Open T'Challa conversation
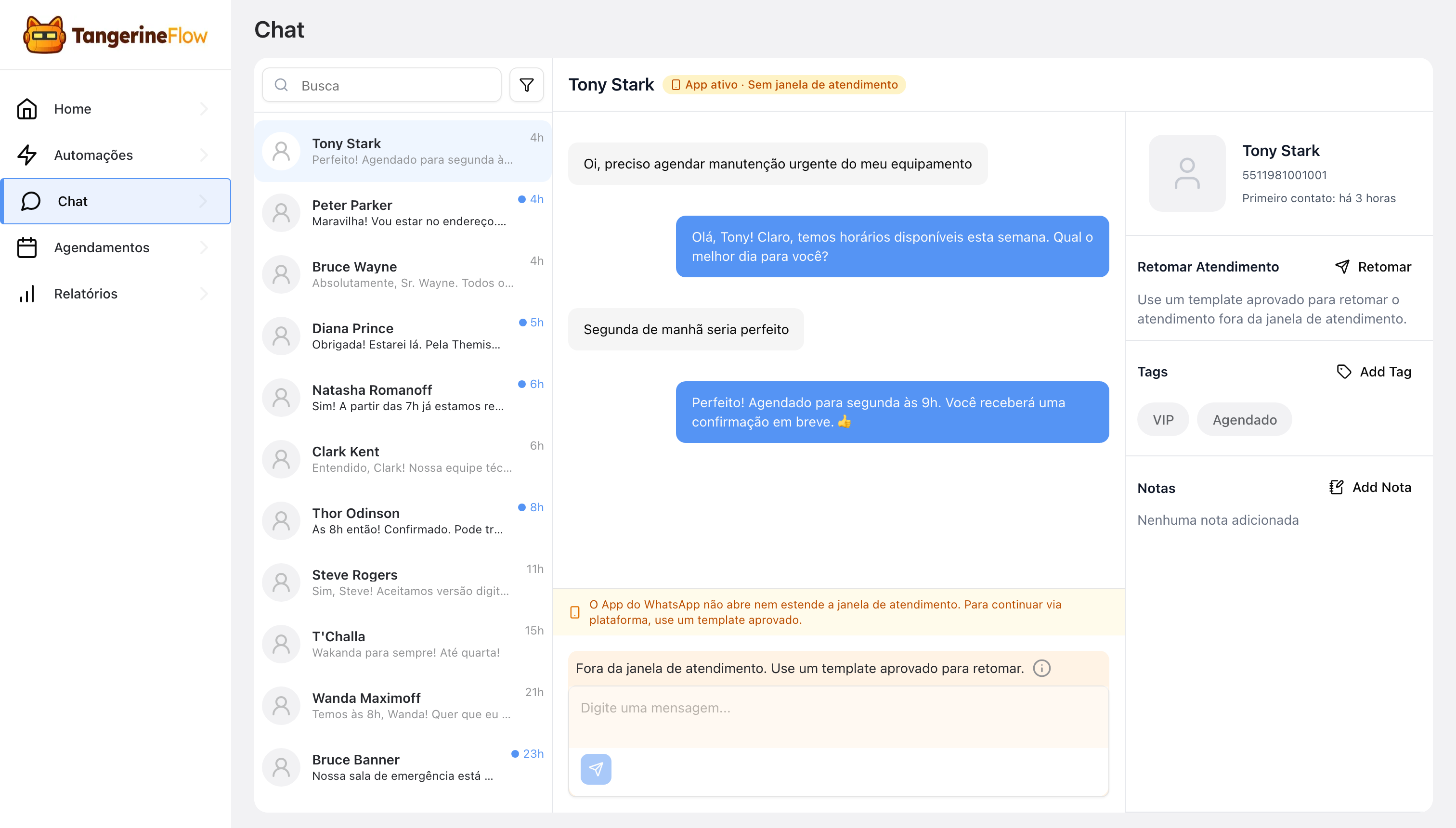The width and height of the screenshot is (1456, 828). tap(403, 644)
